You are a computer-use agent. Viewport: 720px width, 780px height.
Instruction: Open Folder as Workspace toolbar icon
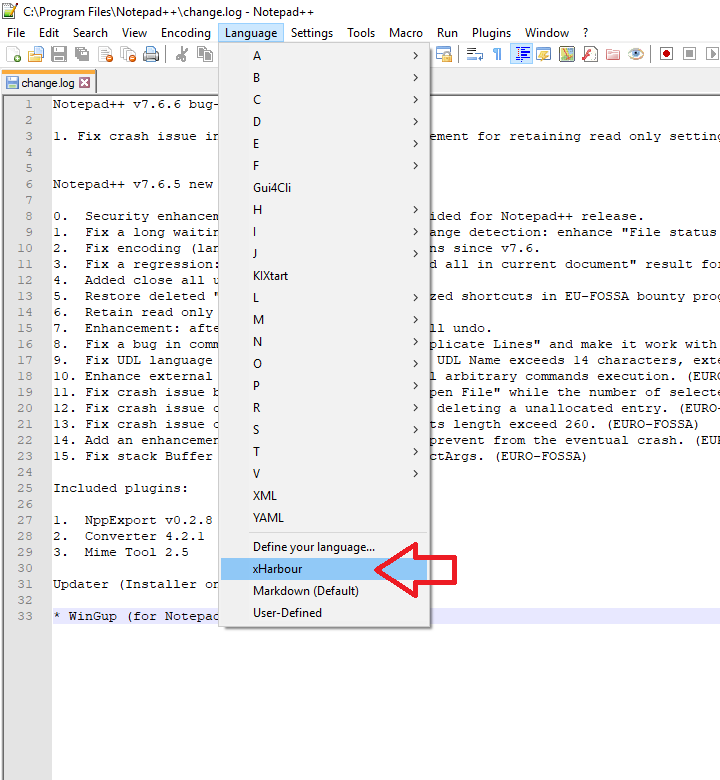613,54
